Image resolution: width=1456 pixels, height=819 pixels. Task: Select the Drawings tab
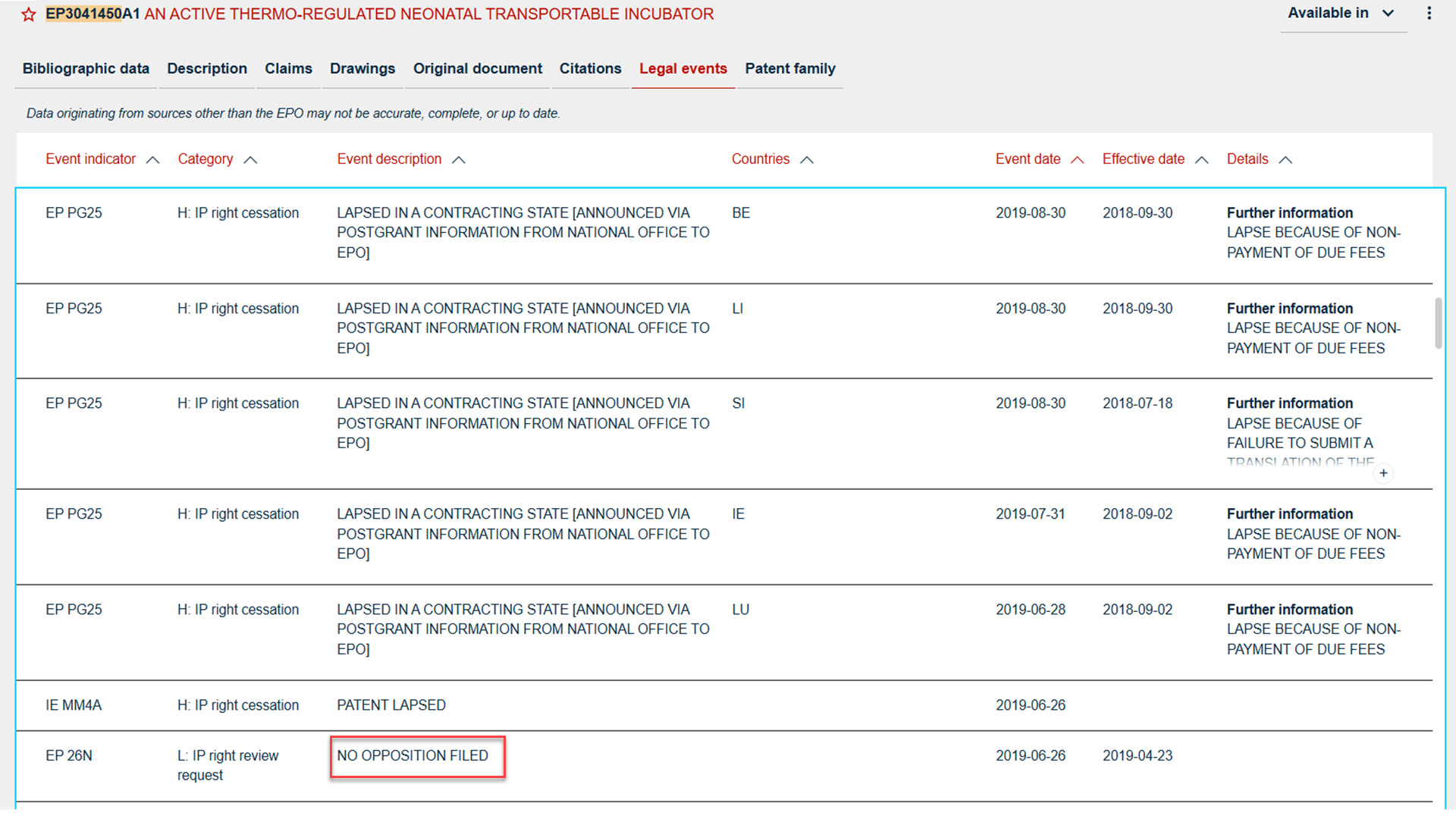pyautogui.click(x=362, y=69)
